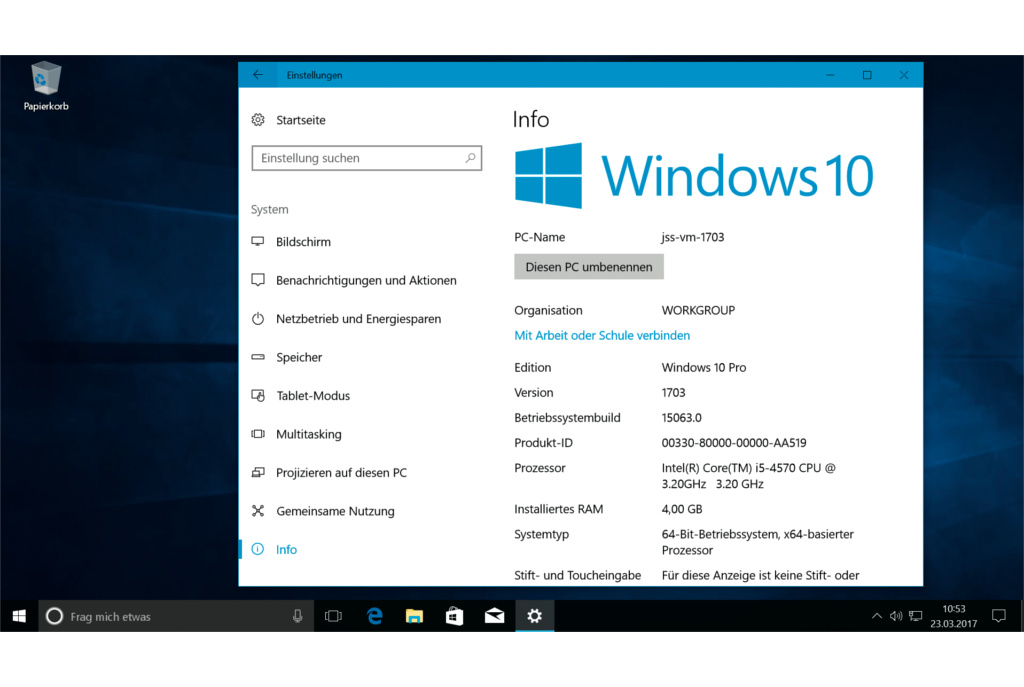Open the Action Center notification icon

[999, 616]
